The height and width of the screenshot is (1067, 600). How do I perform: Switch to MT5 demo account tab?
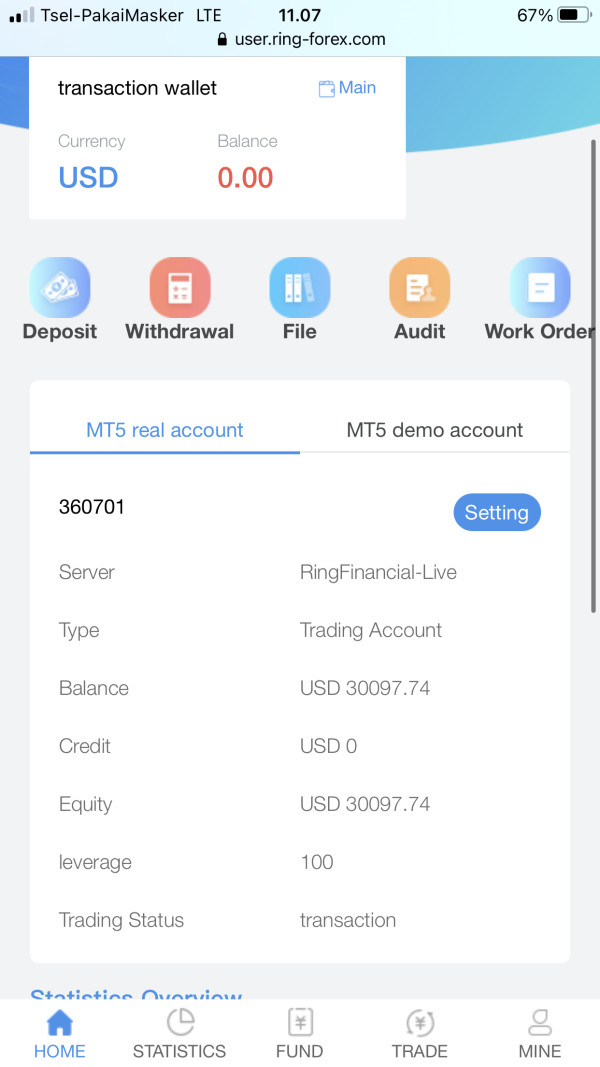tap(435, 430)
